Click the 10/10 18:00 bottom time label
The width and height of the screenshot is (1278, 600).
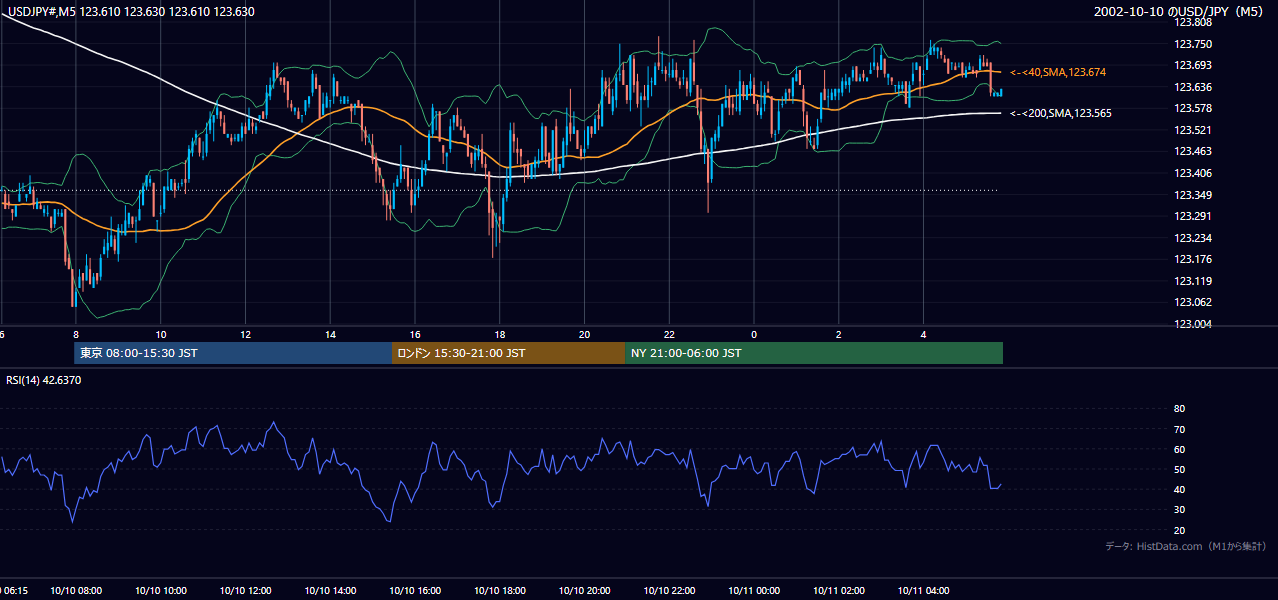pos(500,591)
